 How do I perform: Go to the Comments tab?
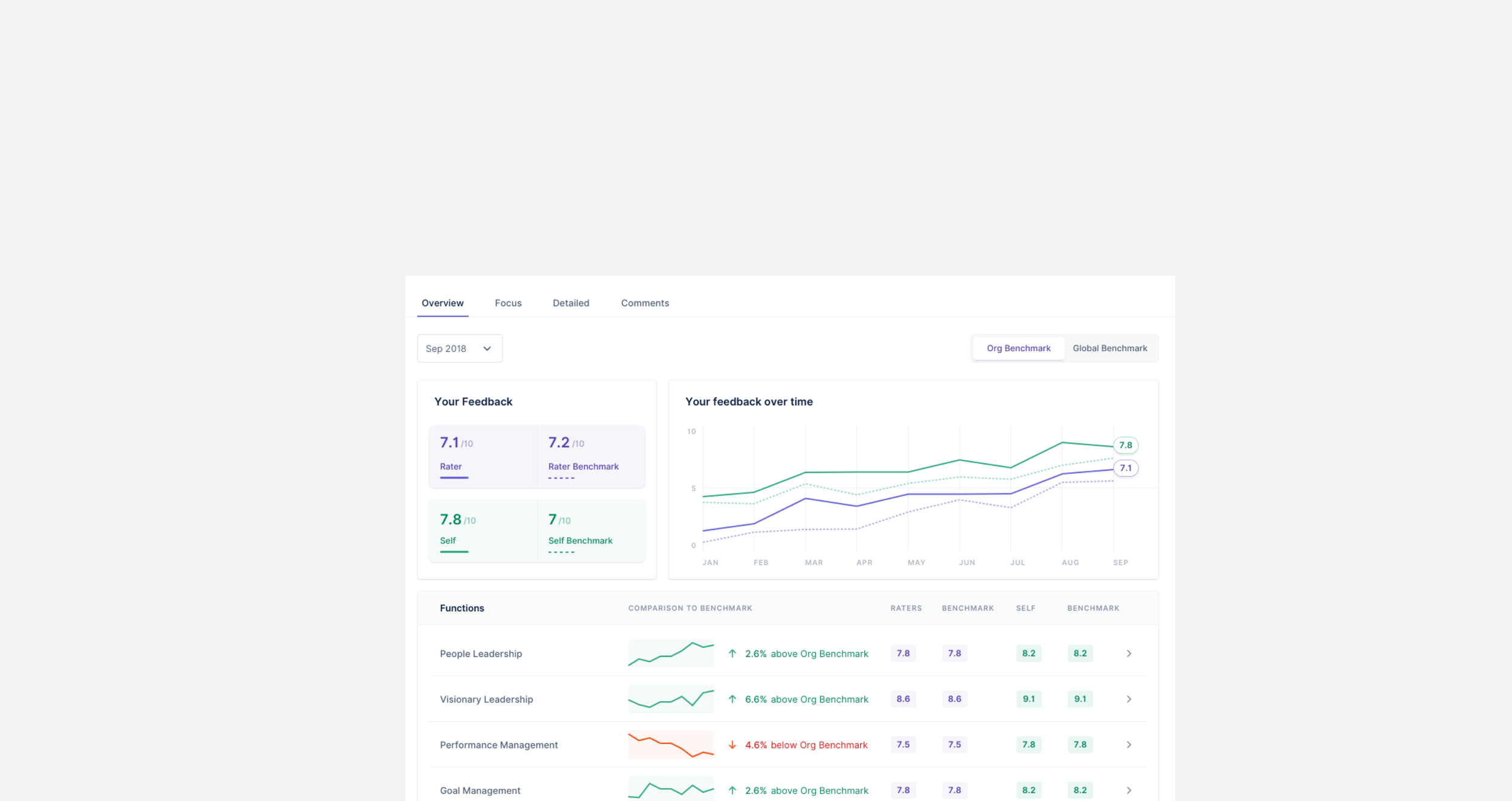pos(645,303)
